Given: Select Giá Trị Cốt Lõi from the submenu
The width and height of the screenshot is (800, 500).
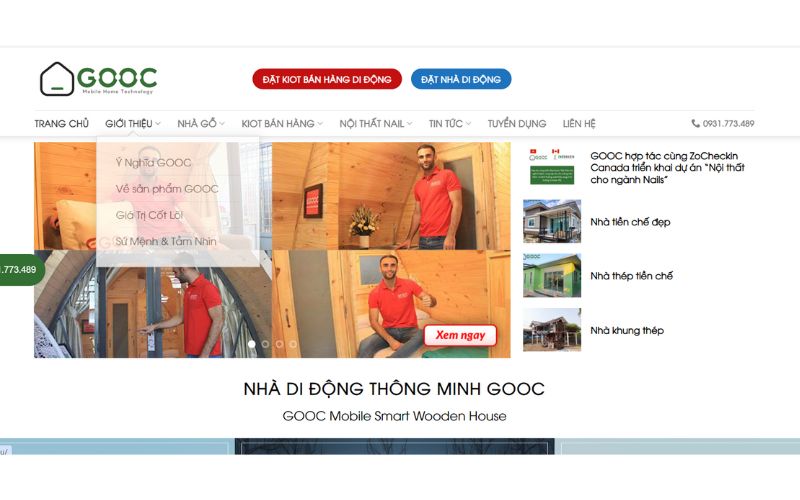Looking at the screenshot, I should pos(149,215).
